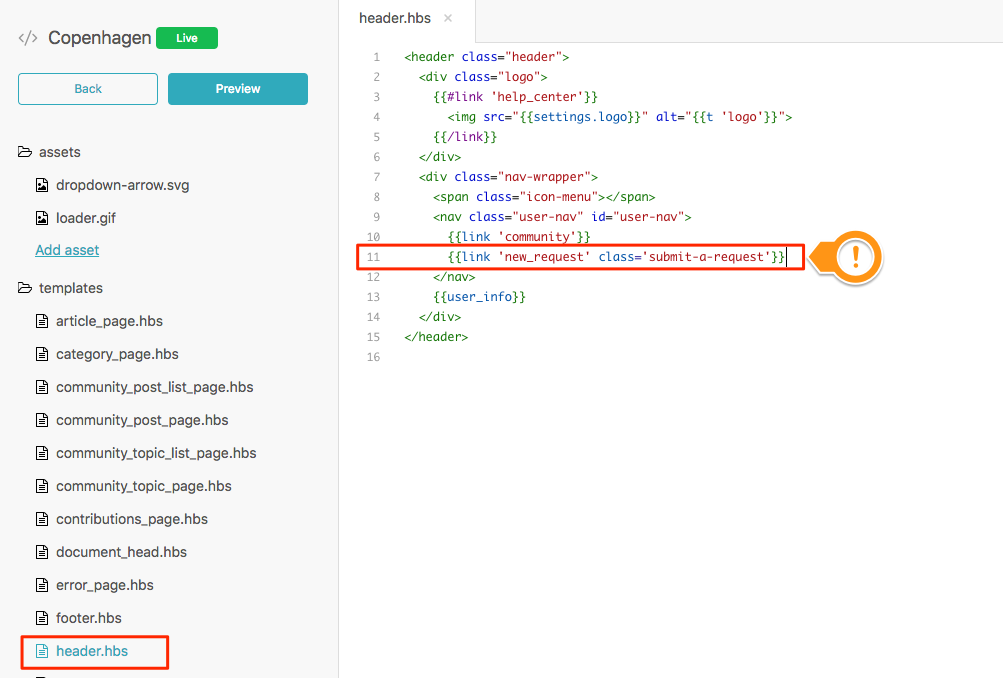Click the code brackets icon beside Copenhagen
Image resolution: width=1003 pixels, height=678 pixels.
[x=28, y=39]
